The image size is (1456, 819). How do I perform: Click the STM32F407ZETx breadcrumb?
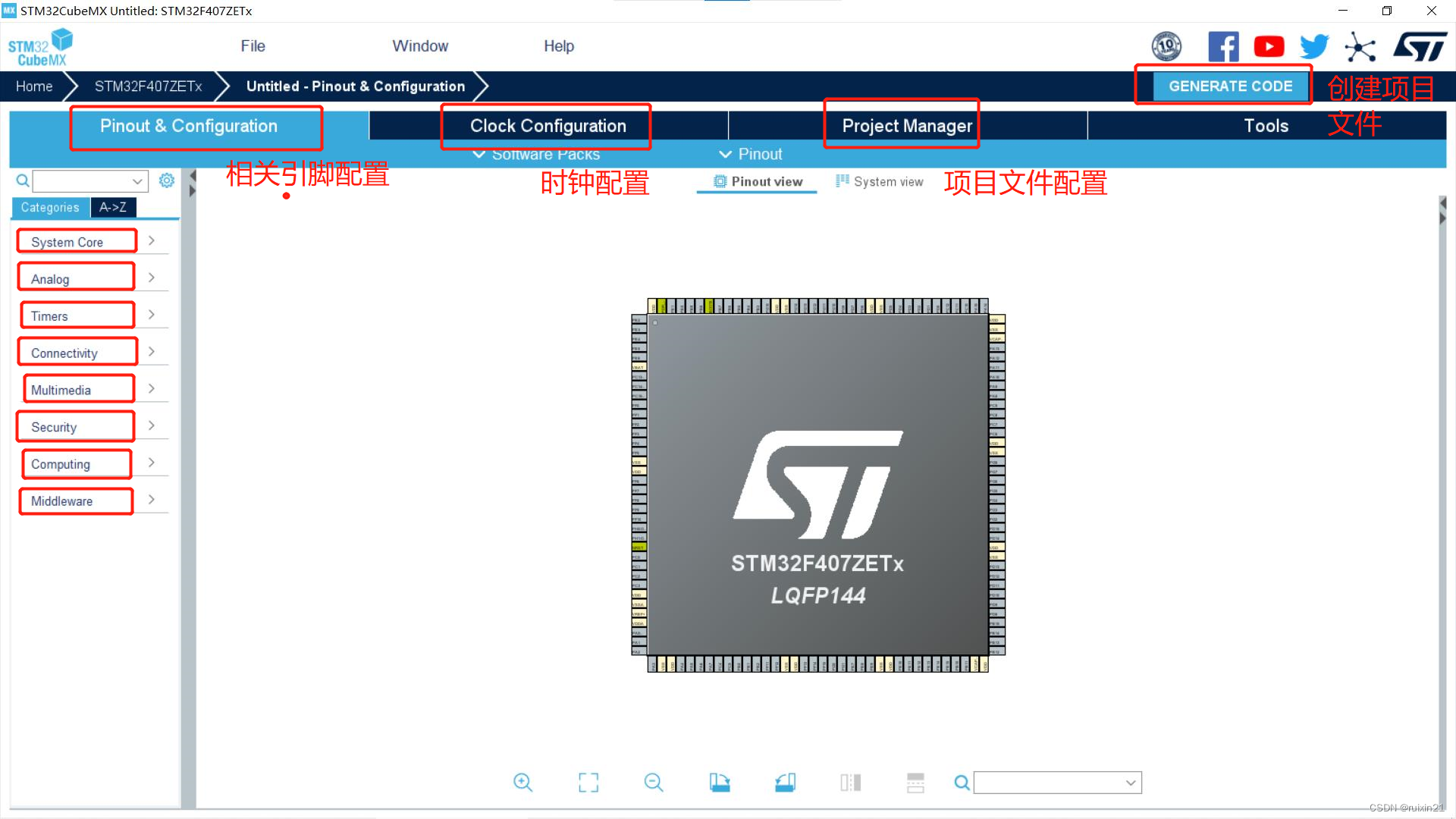[x=149, y=86]
